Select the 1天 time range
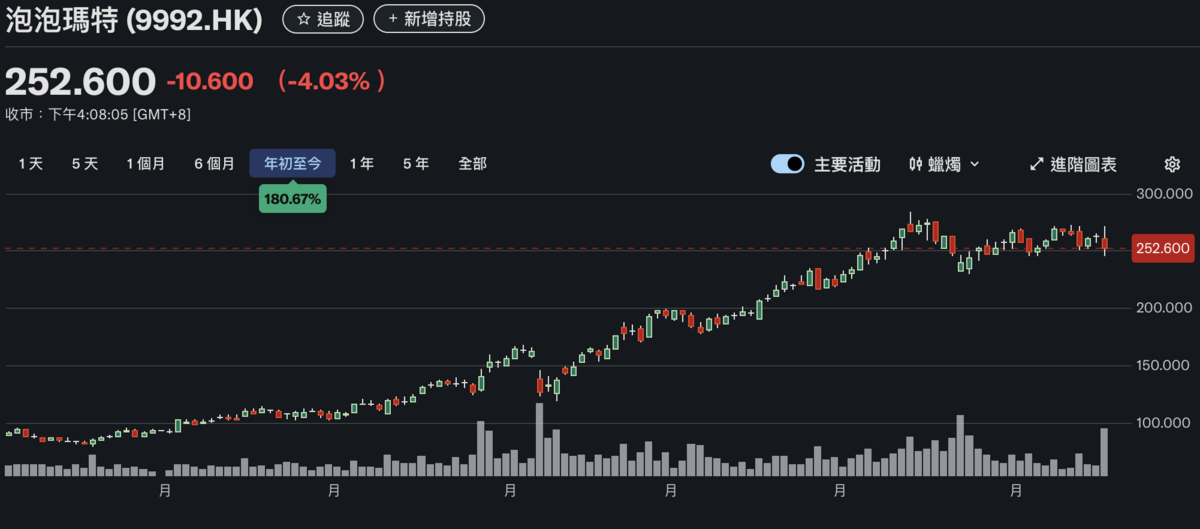This screenshot has height=529, width=1200. tap(30, 164)
